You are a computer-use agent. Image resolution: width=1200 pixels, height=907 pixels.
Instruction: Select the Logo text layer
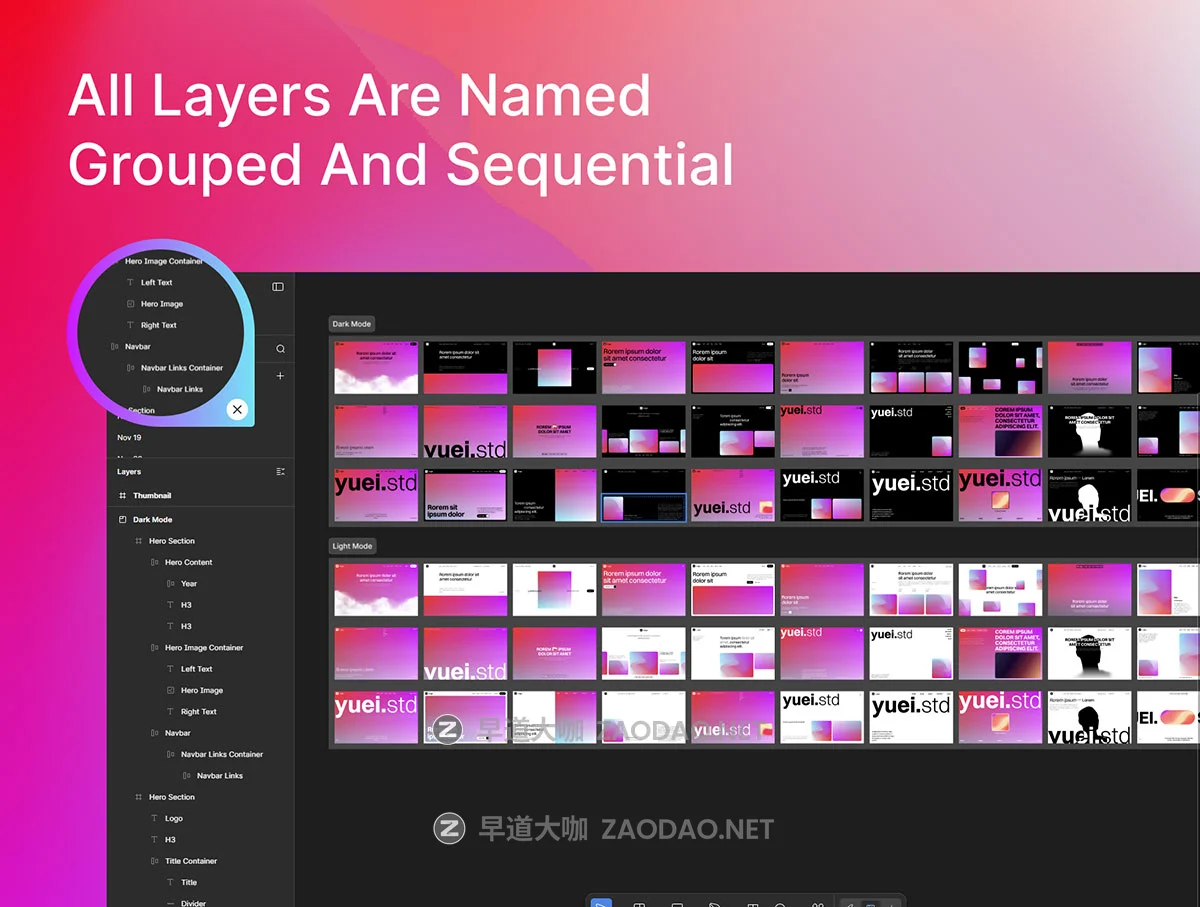click(174, 819)
